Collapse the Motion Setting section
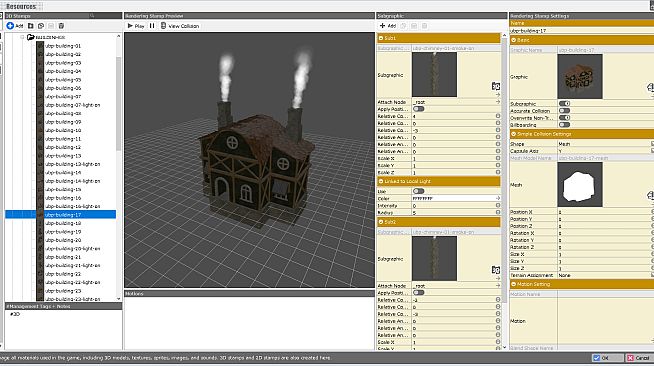Screen dimensions: 654x366 [x=513, y=284]
